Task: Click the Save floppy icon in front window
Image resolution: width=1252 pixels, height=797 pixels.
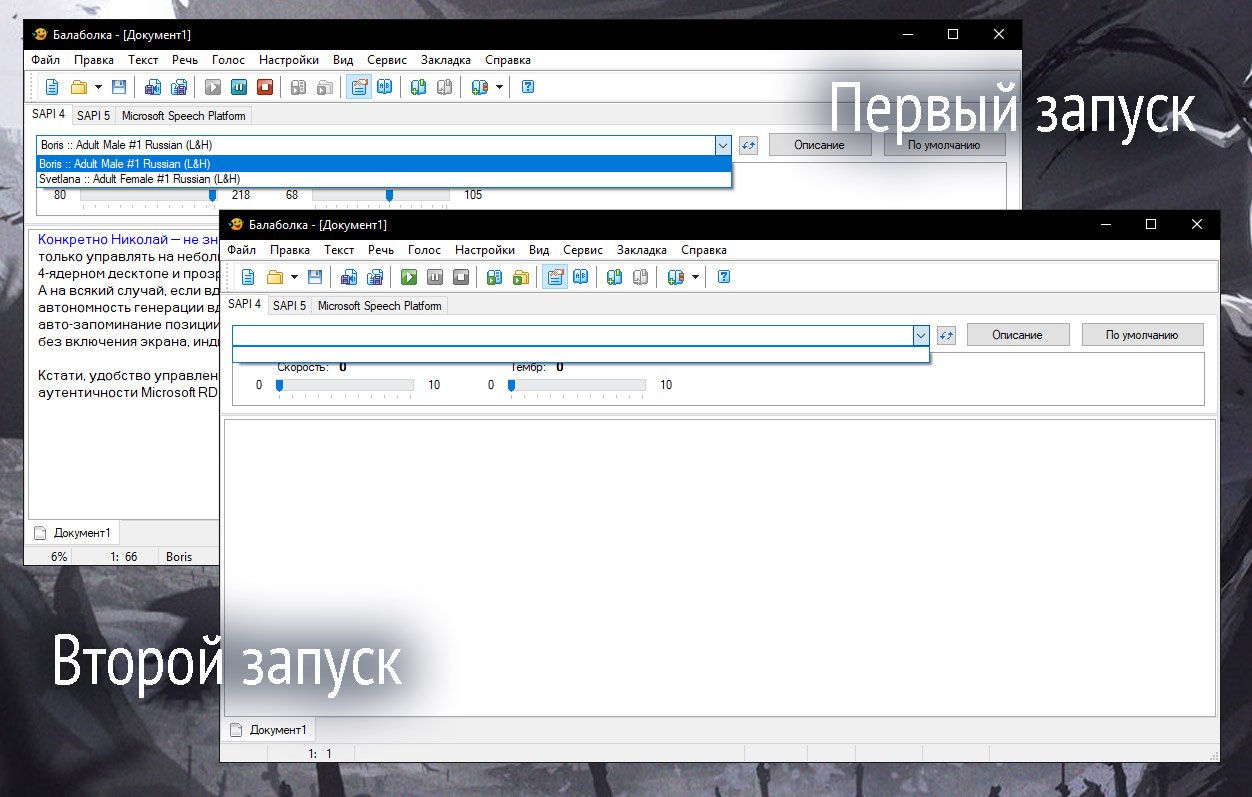Action: (315, 277)
